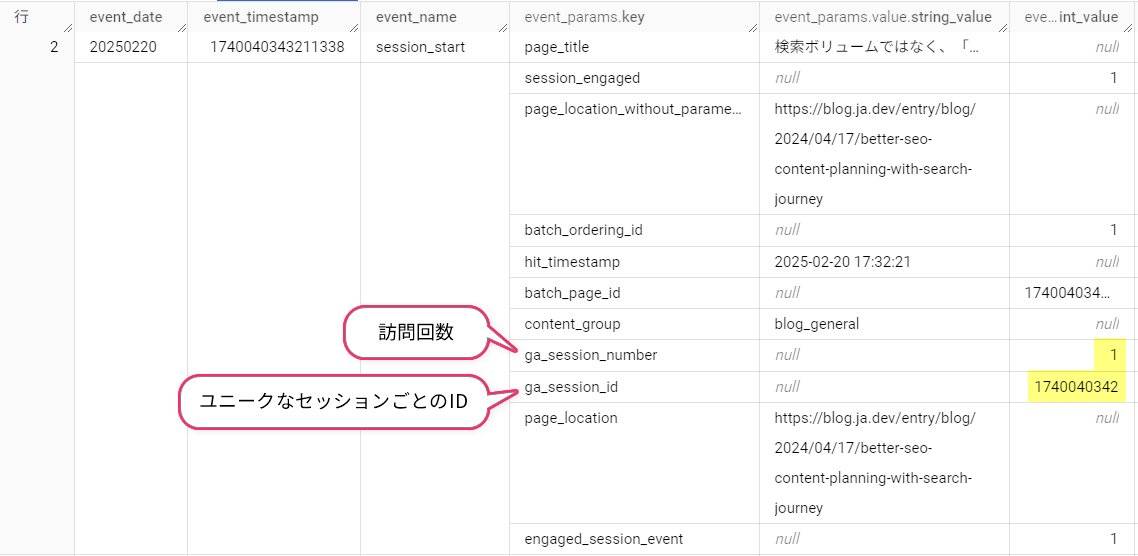Click the URL value of page_location_without_parame… row
This screenshot has width=1138, height=556.
click(x=875, y=153)
